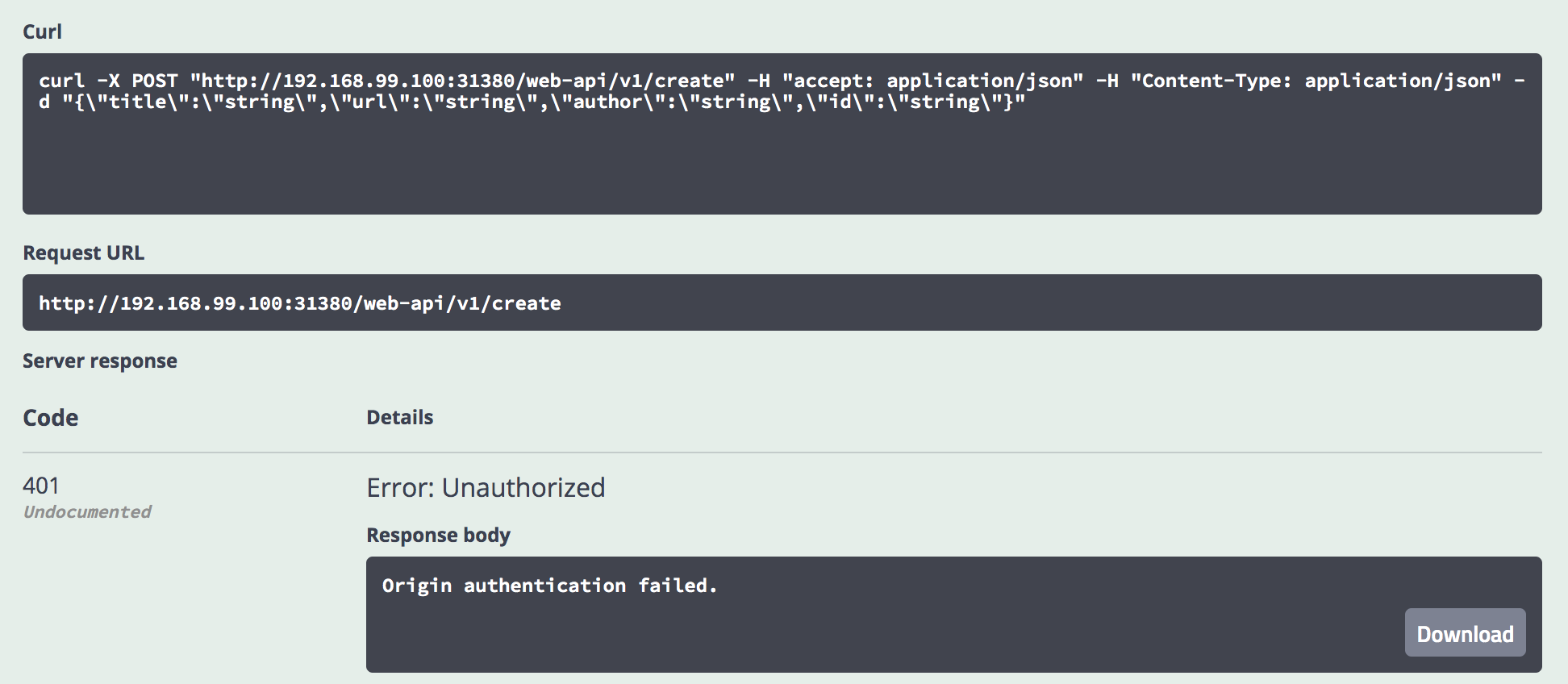
Task: Click the "accept: application/json" header in curl
Action: point(932,81)
